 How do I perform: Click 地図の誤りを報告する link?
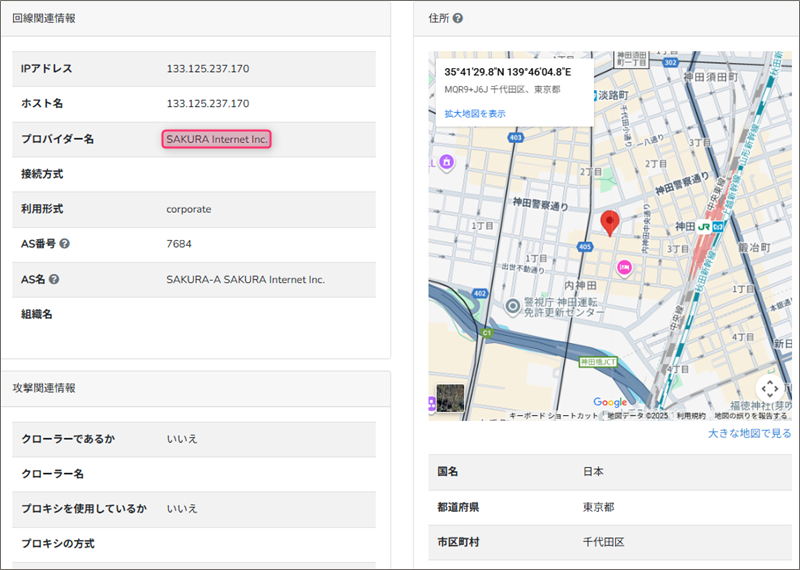point(750,415)
